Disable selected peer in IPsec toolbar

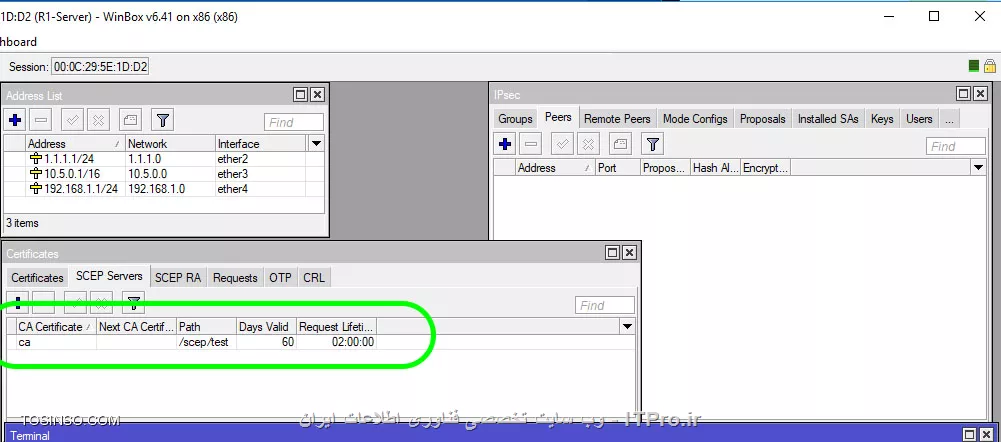click(x=588, y=144)
